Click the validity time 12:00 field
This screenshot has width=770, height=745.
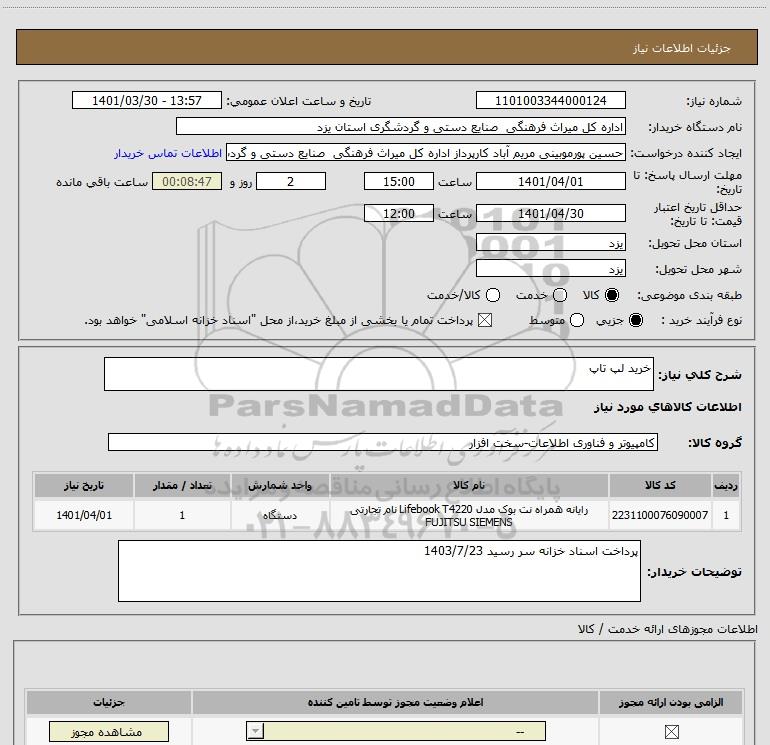point(399,213)
